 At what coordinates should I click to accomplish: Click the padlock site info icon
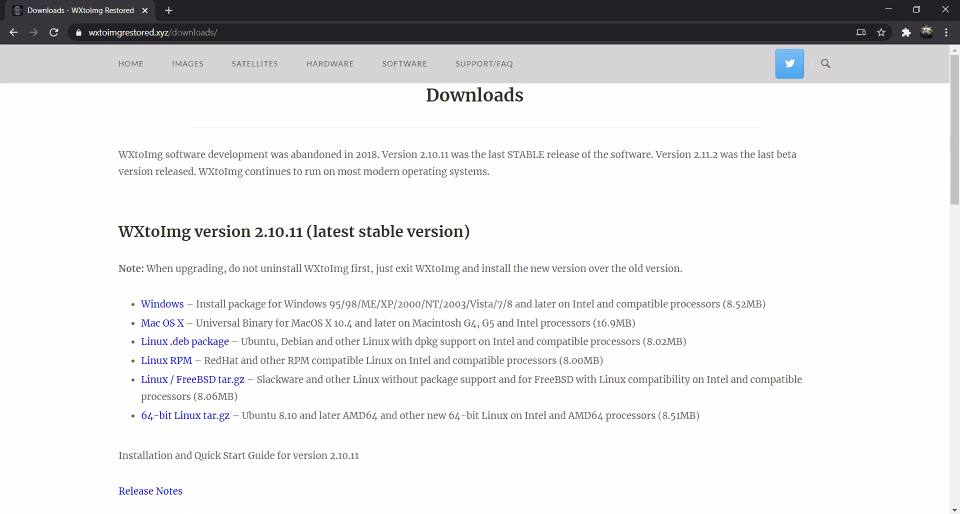coord(78,32)
